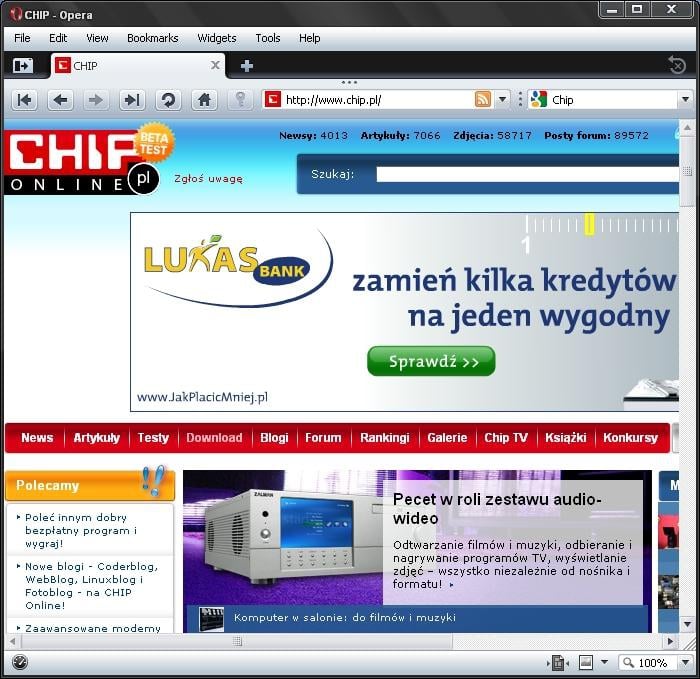Open the status bar sync icon
This screenshot has height=679, width=700.
[20, 662]
